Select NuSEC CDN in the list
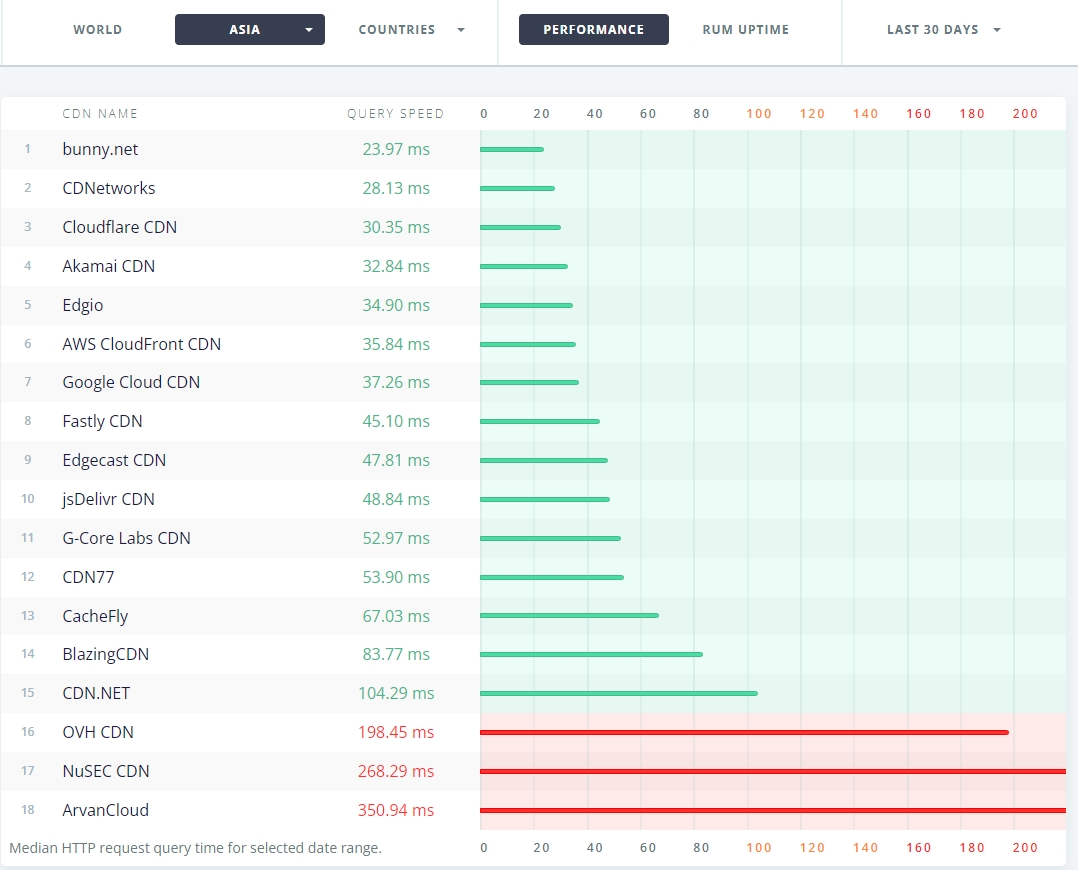 click(x=106, y=771)
